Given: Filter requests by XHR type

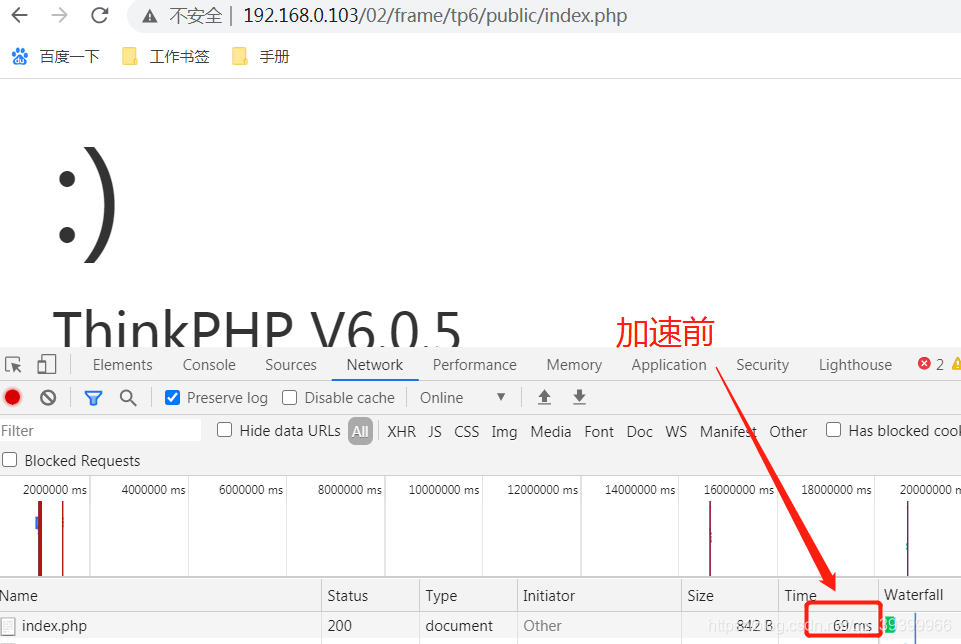Looking at the screenshot, I should pos(401,431).
